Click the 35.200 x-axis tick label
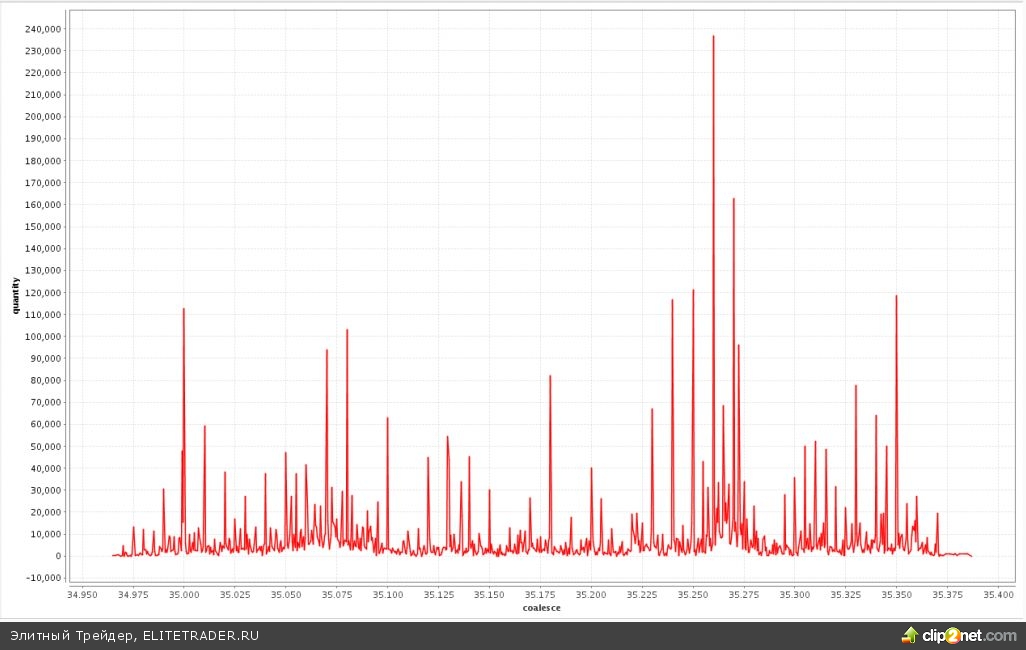1026x650 pixels. click(591, 595)
